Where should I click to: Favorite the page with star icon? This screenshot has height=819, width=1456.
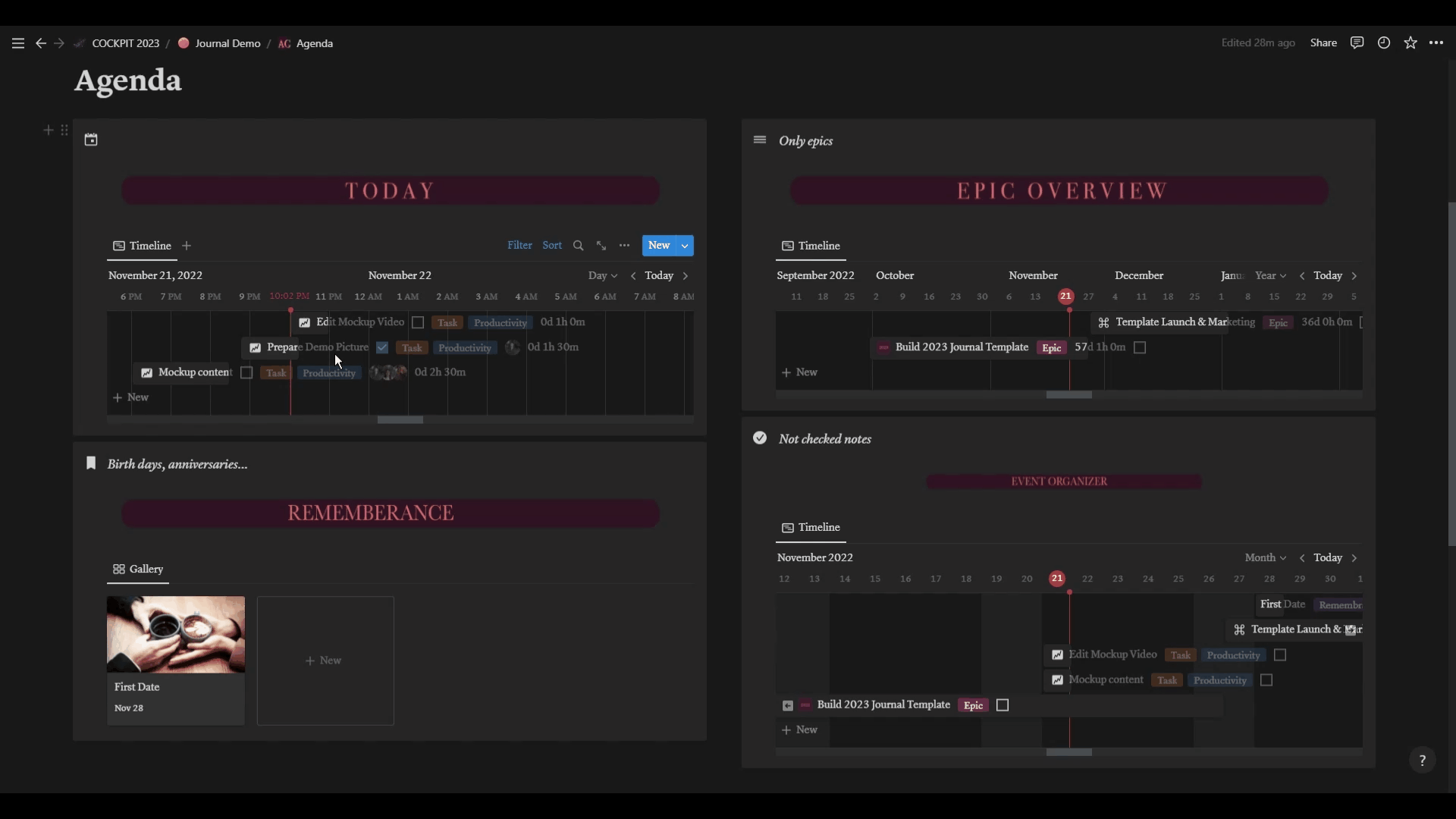1410,42
